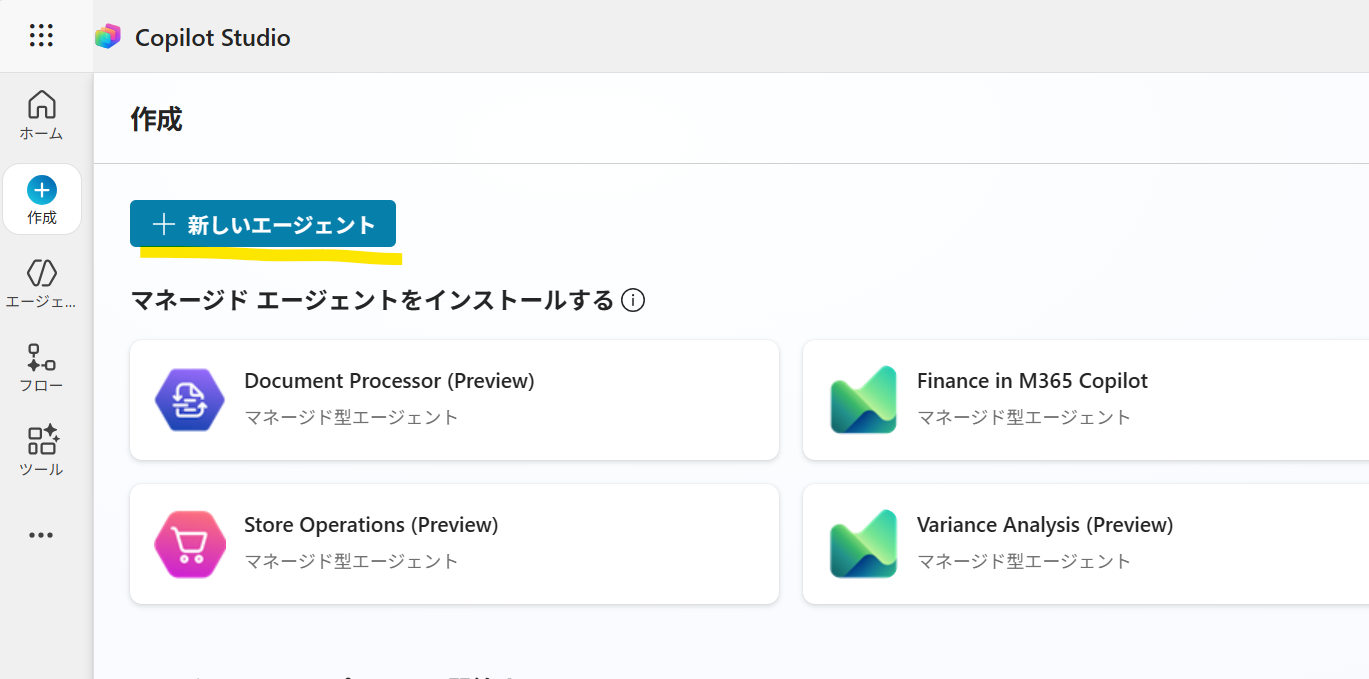Open the Variance Analysis (Preview) card
The width and height of the screenshot is (1369, 679).
[x=1086, y=544]
